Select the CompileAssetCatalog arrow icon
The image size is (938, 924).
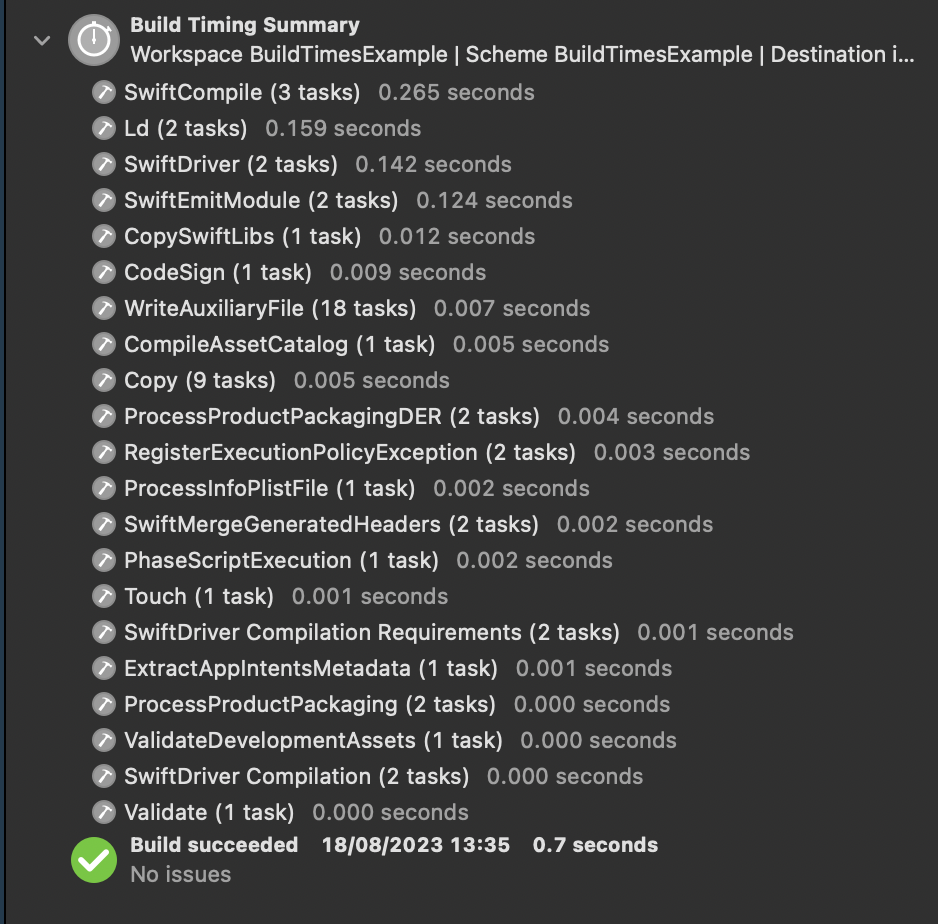click(x=104, y=344)
